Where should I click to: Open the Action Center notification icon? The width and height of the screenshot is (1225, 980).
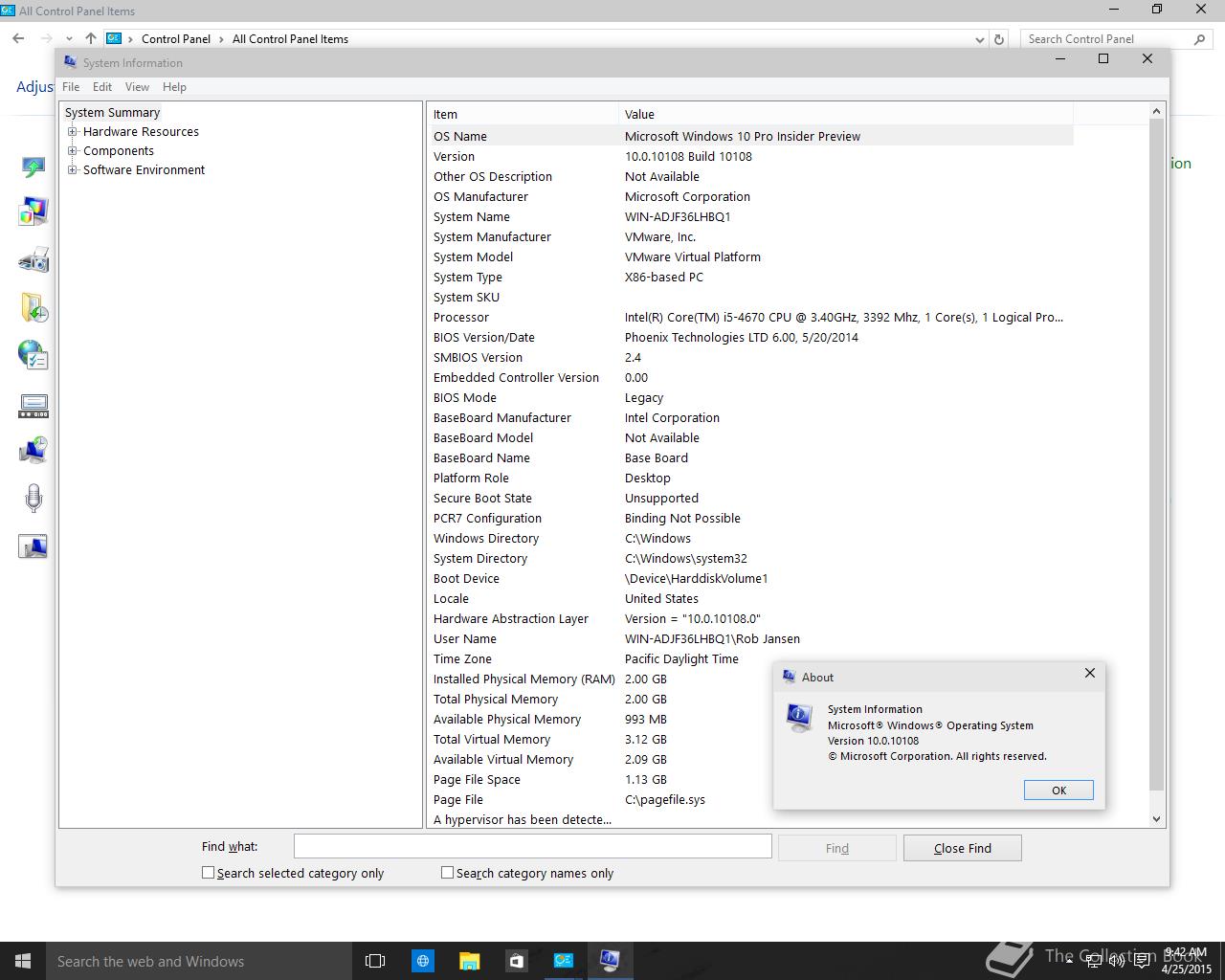click(1140, 962)
